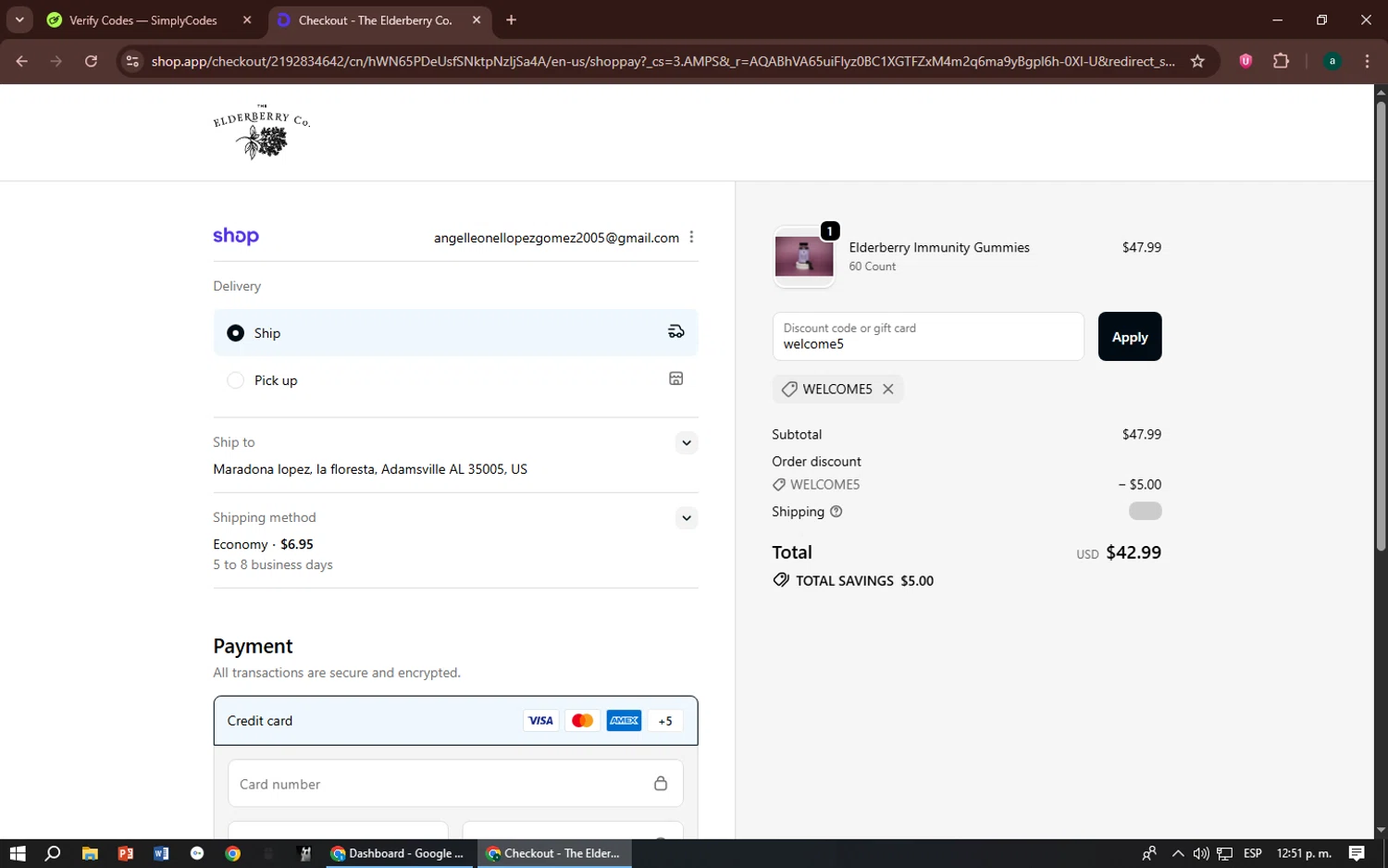The width and height of the screenshot is (1388, 868).
Task: Open the notification center icon
Action: pos(1357,853)
